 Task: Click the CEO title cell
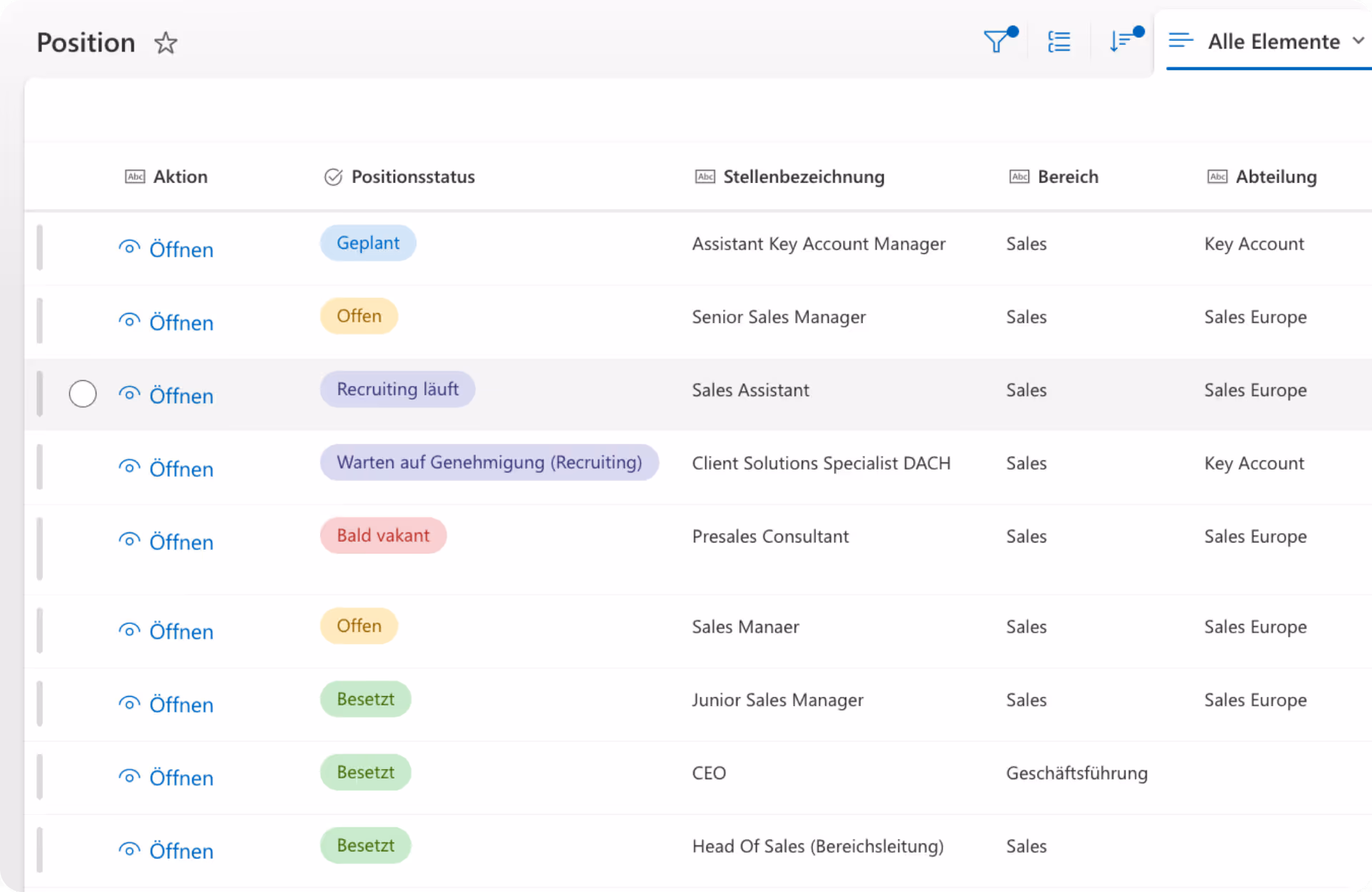[709, 773]
